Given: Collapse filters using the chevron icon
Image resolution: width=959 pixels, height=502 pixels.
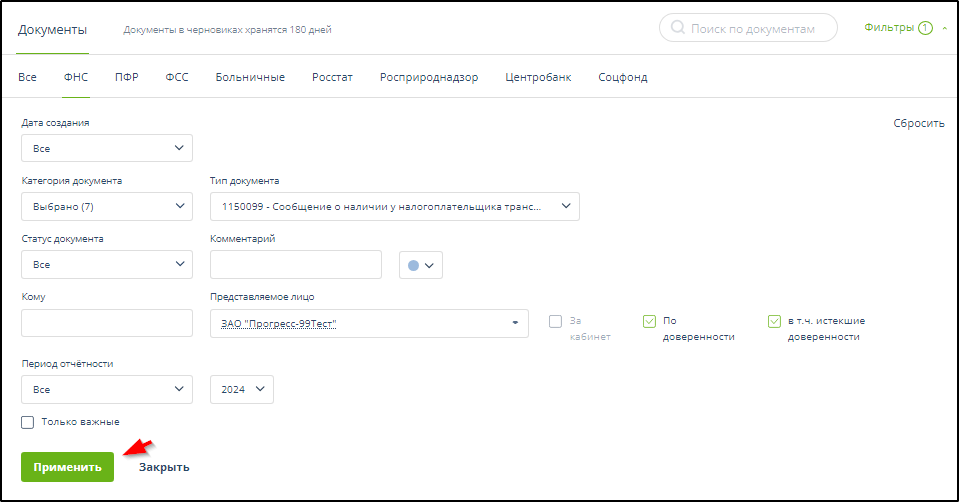Looking at the screenshot, I should click(943, 29).
